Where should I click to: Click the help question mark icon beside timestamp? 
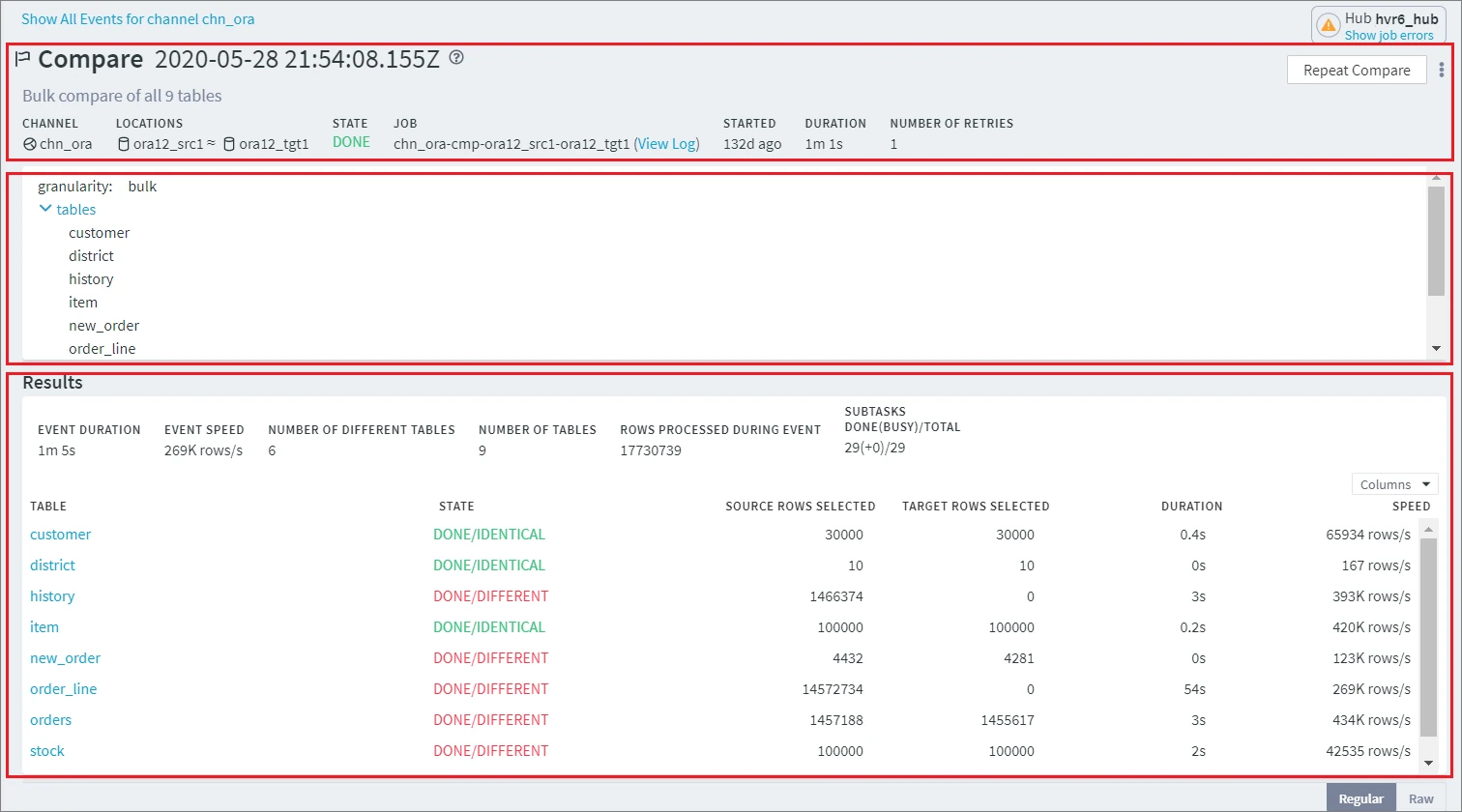[x=457, y=58]
